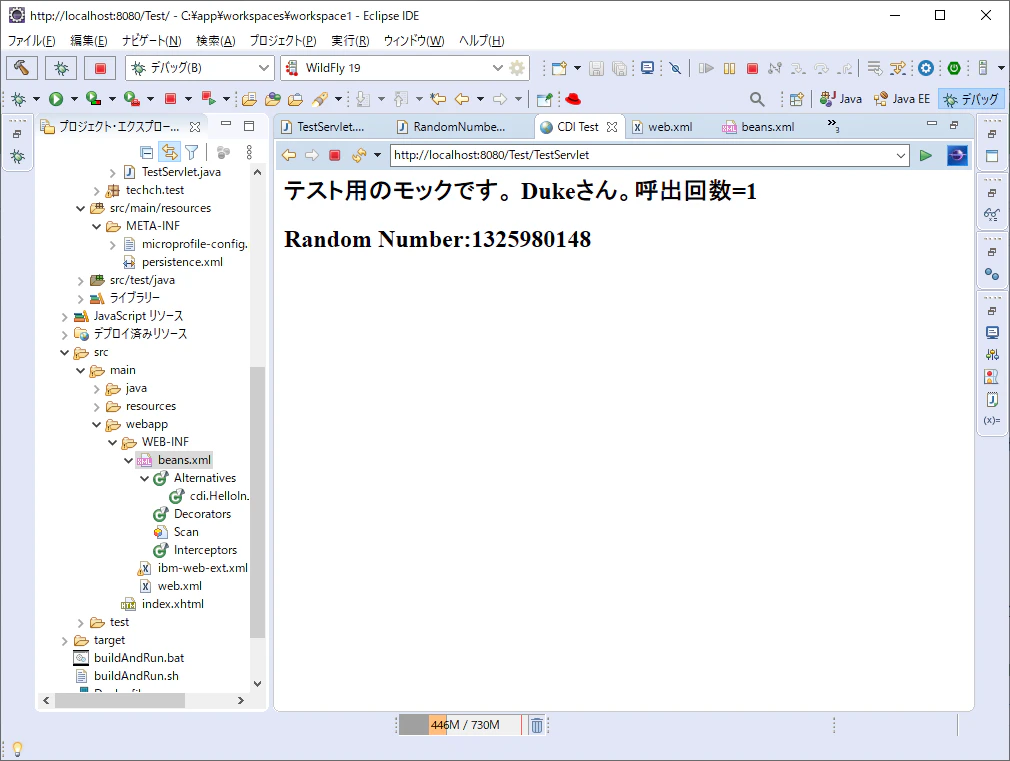Run garbage collector trash icon
The image size is (1010, 761).
pyautogui.click(x=537, y=726)
